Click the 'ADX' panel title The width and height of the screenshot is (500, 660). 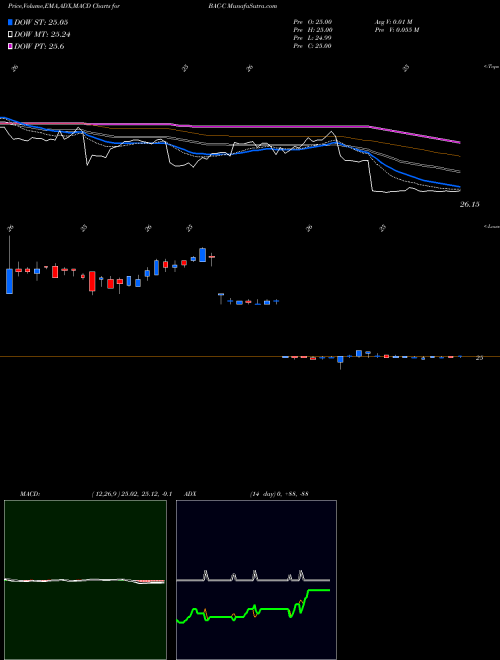[x=190, y=494]
